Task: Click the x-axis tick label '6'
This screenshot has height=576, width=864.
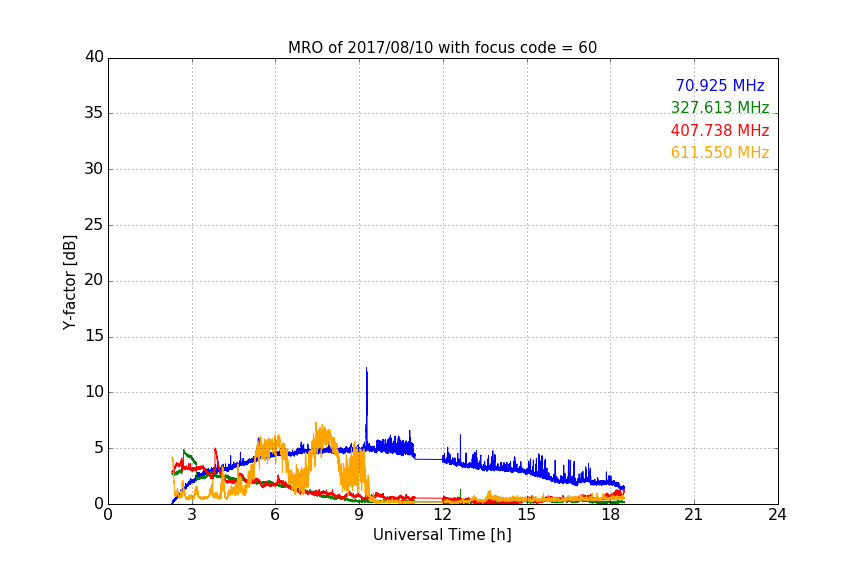Action: 275,515
